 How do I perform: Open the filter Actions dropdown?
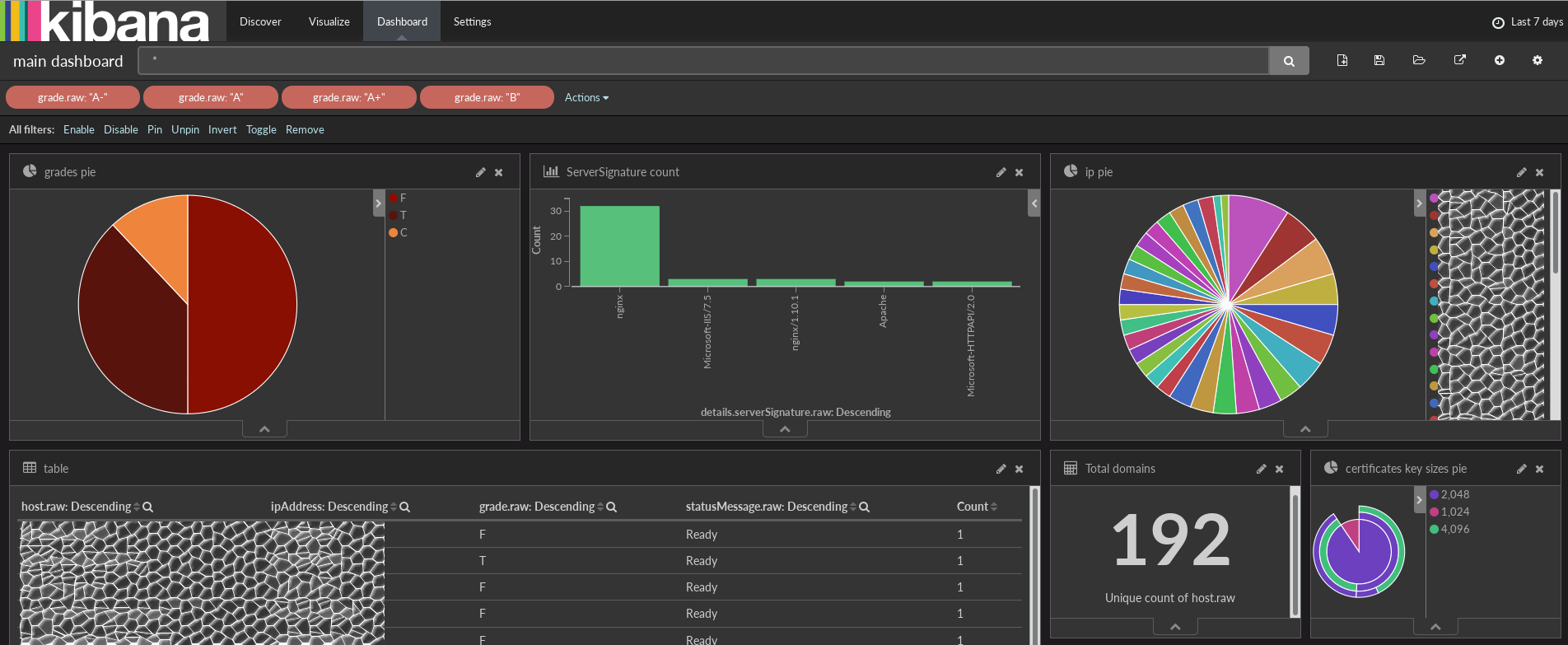[586, 97]
